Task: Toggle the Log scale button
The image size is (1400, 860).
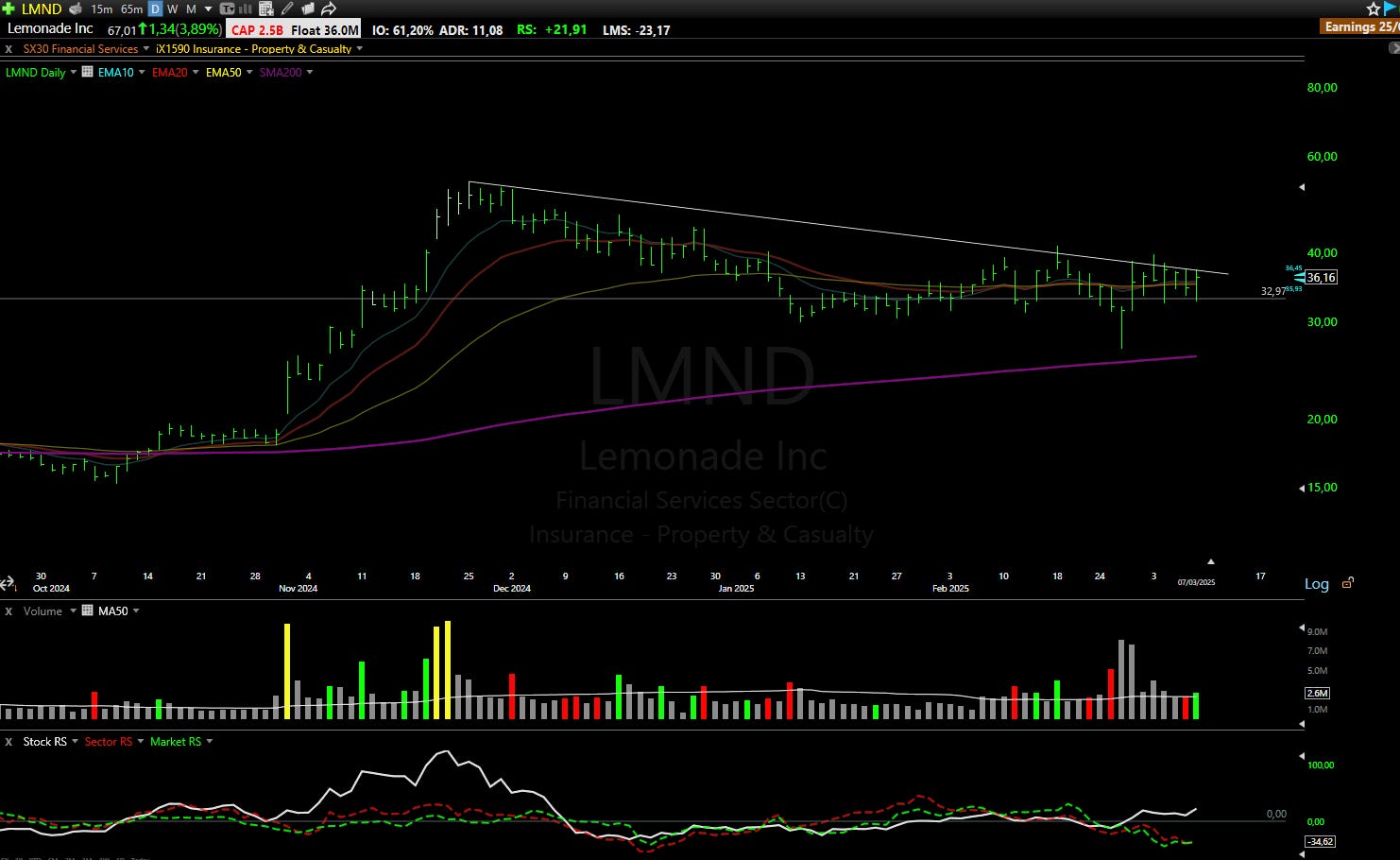Action: 1317,584
